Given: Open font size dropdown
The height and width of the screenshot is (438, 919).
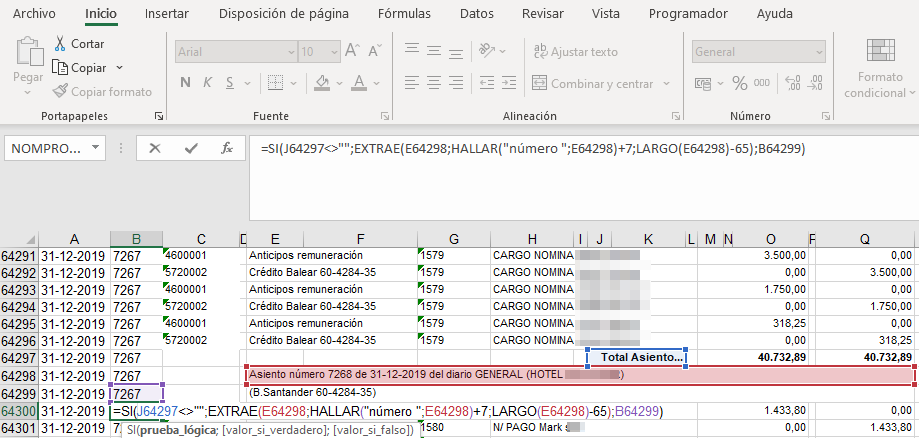Looking at the screenshot, I should pos(334,52).
